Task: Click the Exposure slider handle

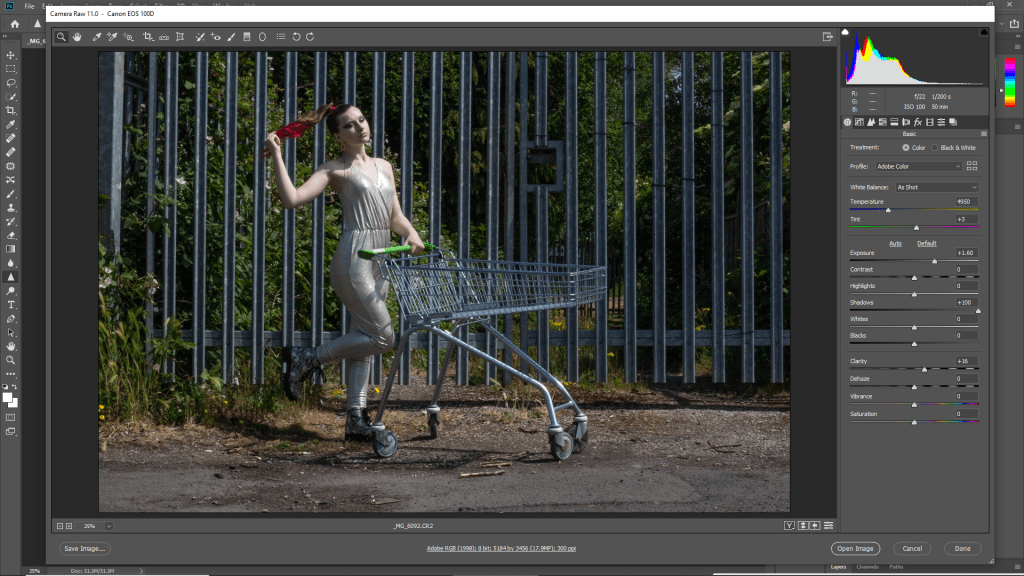Action: tap(935, 261)
